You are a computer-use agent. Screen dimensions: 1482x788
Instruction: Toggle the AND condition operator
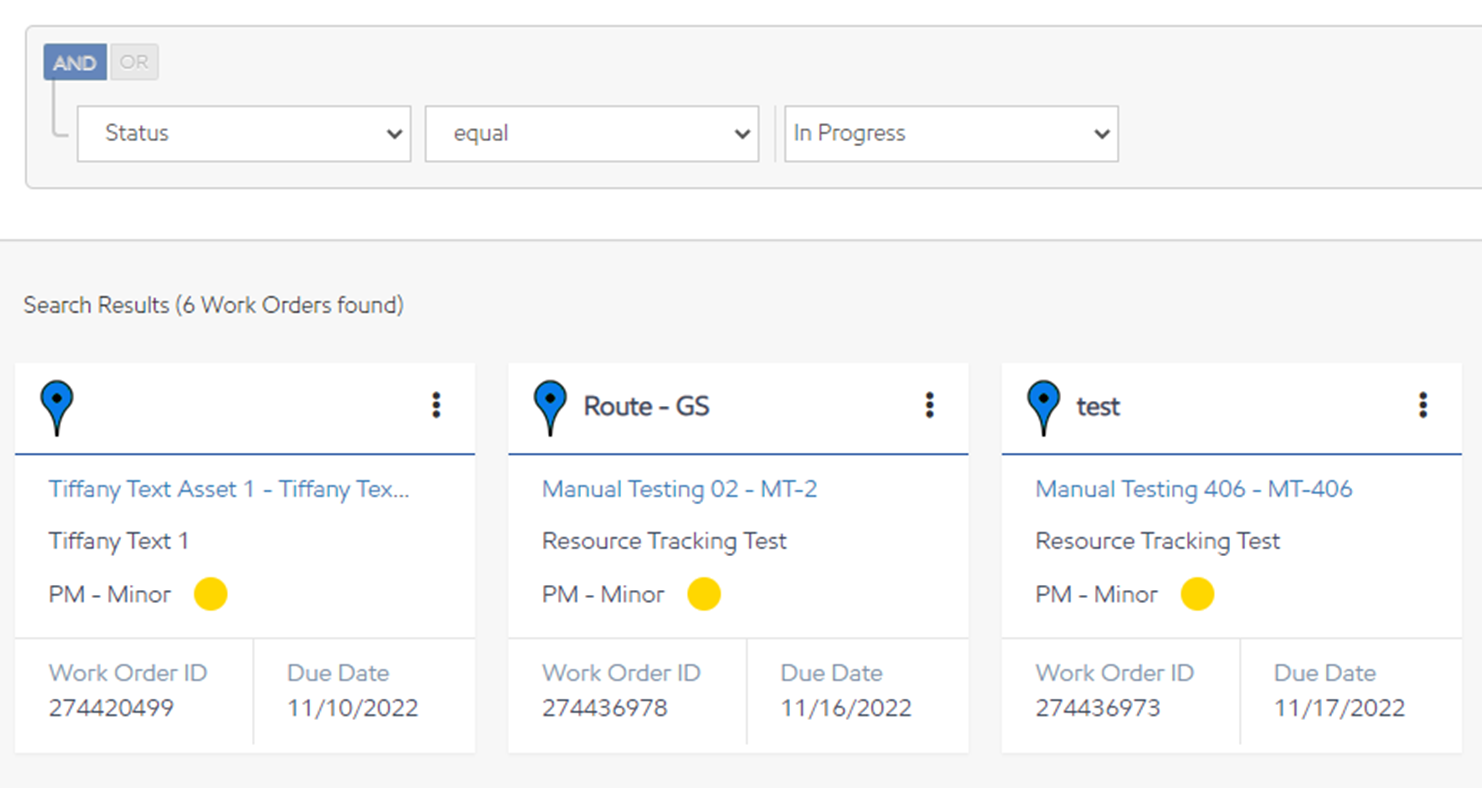(75, 63)
